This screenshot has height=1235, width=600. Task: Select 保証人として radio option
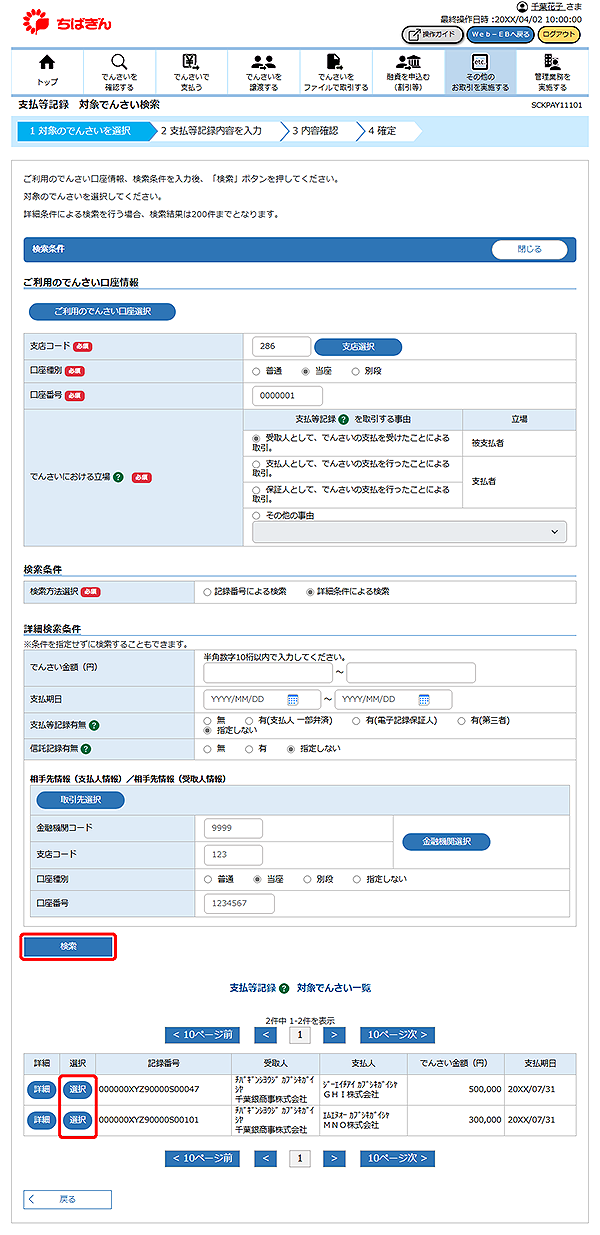click(257, 491)
